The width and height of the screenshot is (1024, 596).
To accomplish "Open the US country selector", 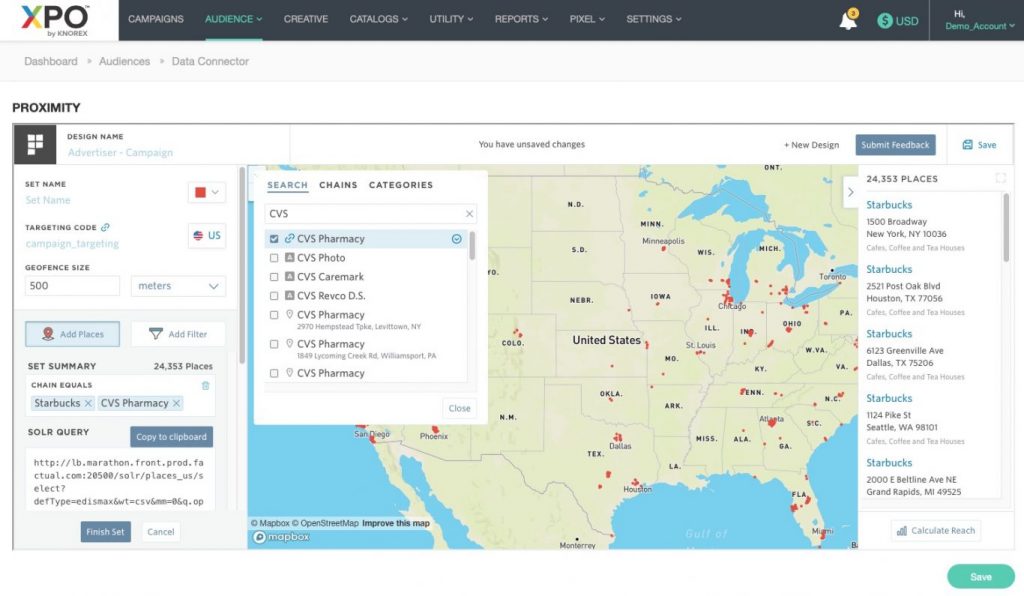I will pyautogui.click(x=207, y=236).
